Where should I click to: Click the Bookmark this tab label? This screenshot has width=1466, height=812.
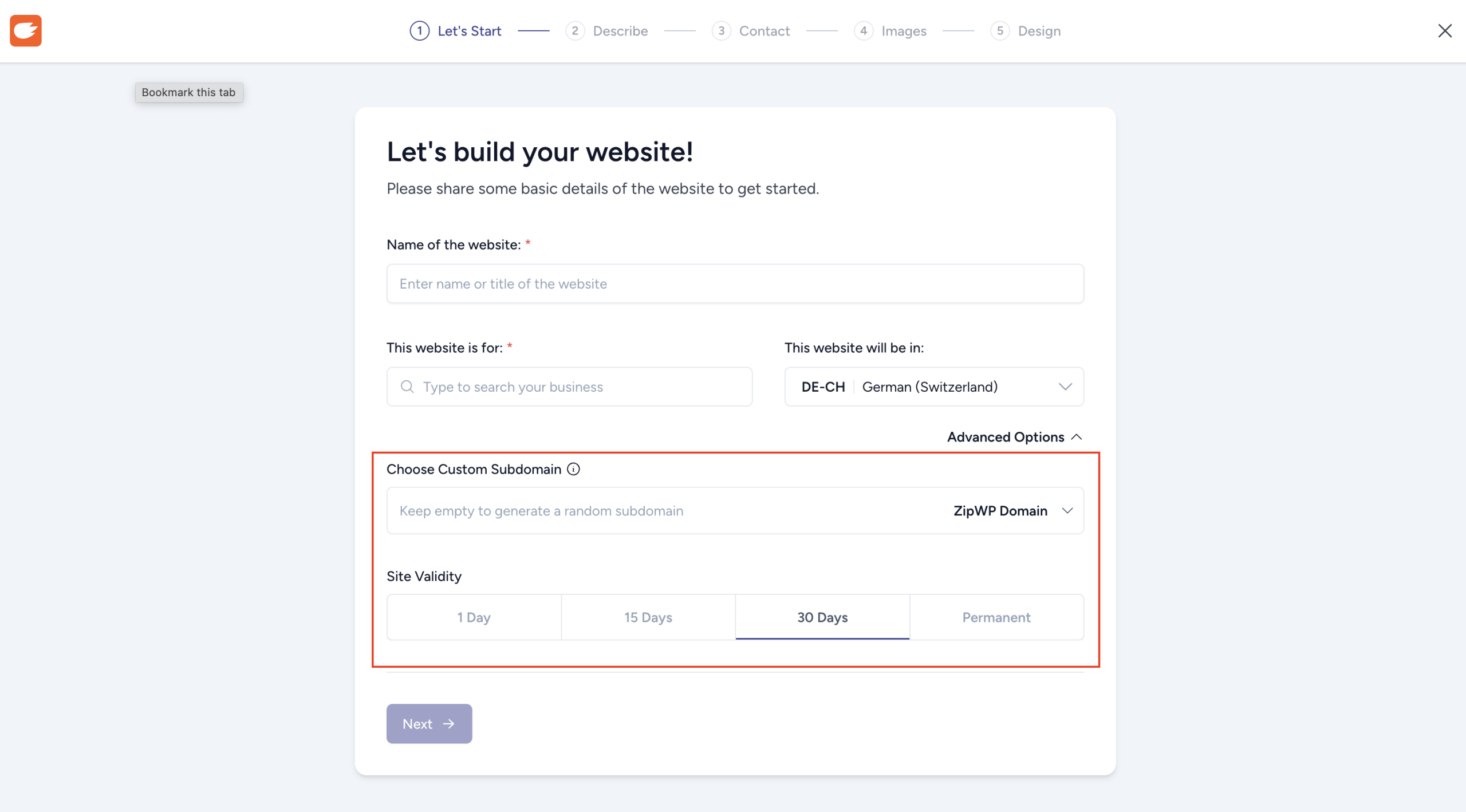(188, 92)
